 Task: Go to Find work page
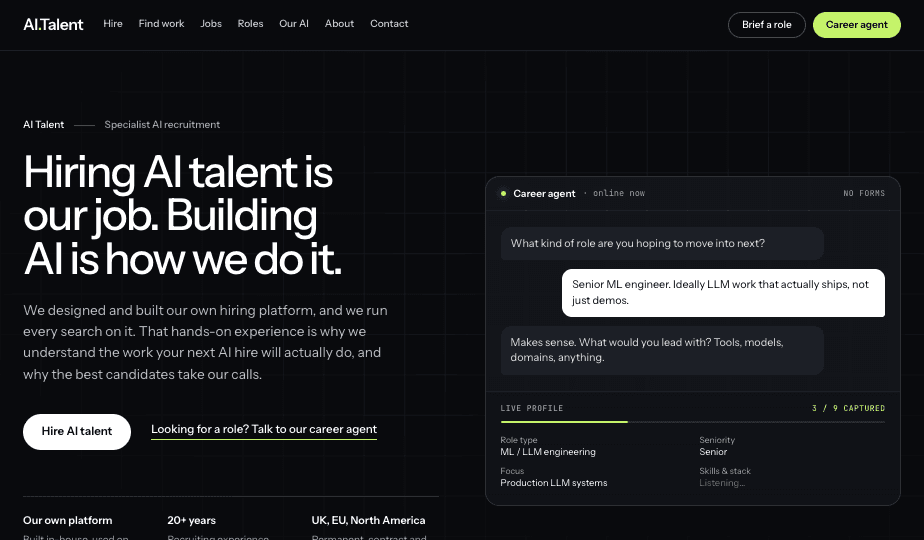coord(161,24)
